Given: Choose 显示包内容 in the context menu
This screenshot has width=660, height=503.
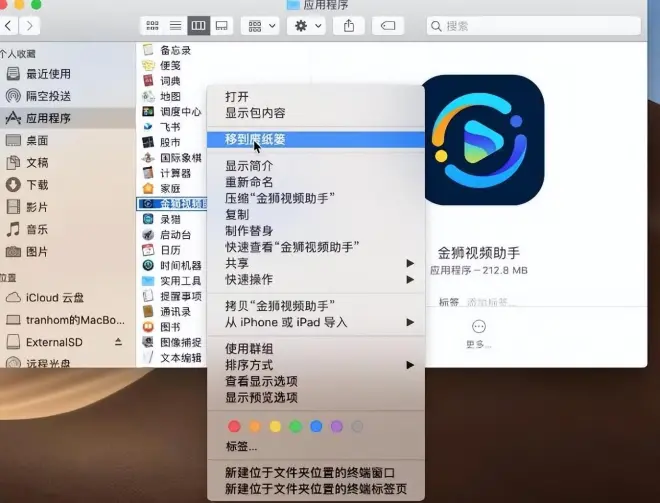Looking at the screenshot, I should 316,113.
